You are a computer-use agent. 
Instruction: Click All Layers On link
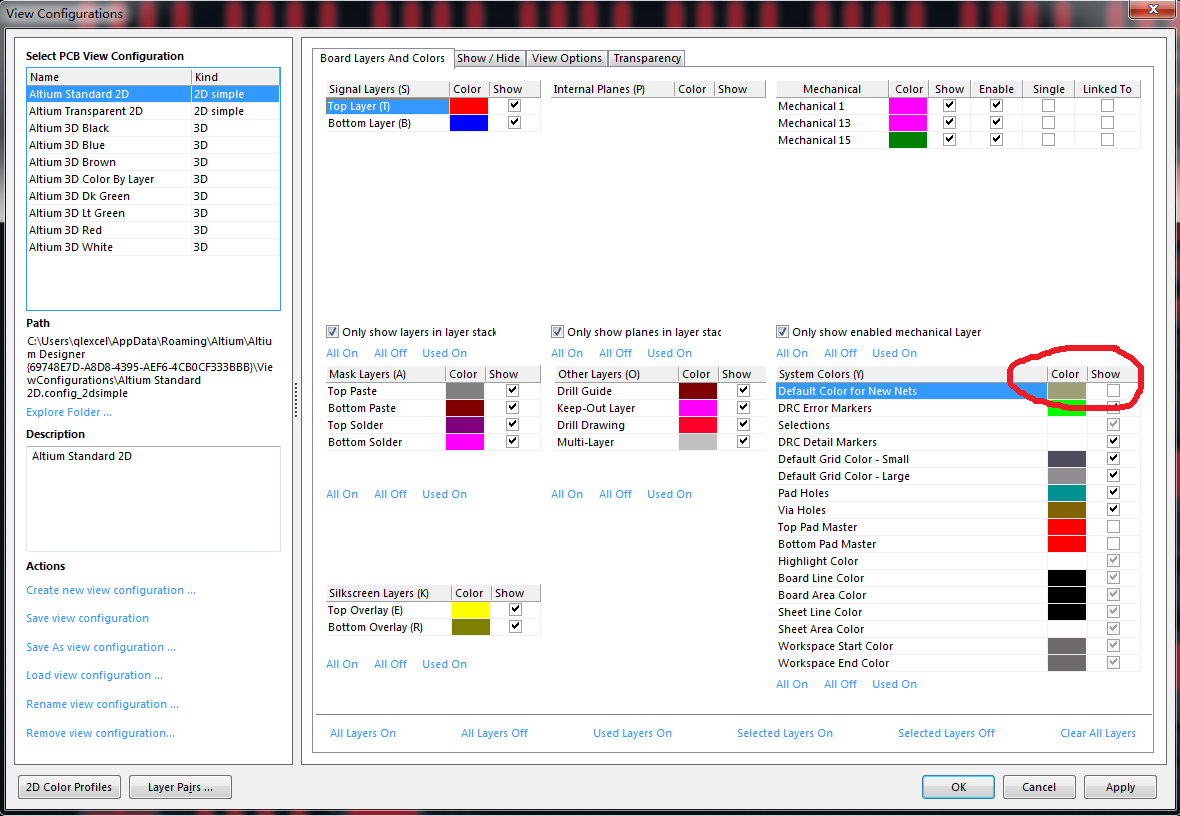point(363,732)
